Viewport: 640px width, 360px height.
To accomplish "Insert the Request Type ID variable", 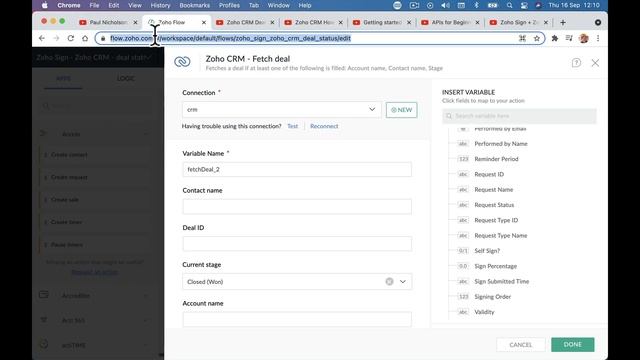I will pyautogui.click(x=496, y=220).
